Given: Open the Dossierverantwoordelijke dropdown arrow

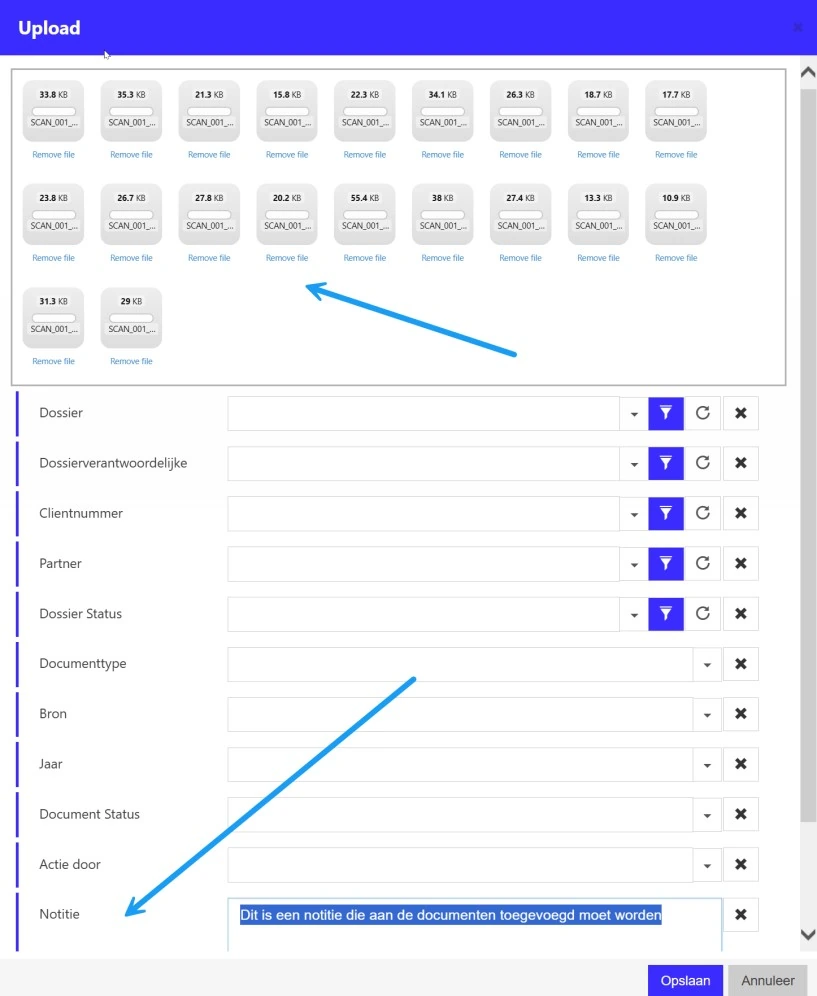Looking at the screenshot, I should (634, 464).
